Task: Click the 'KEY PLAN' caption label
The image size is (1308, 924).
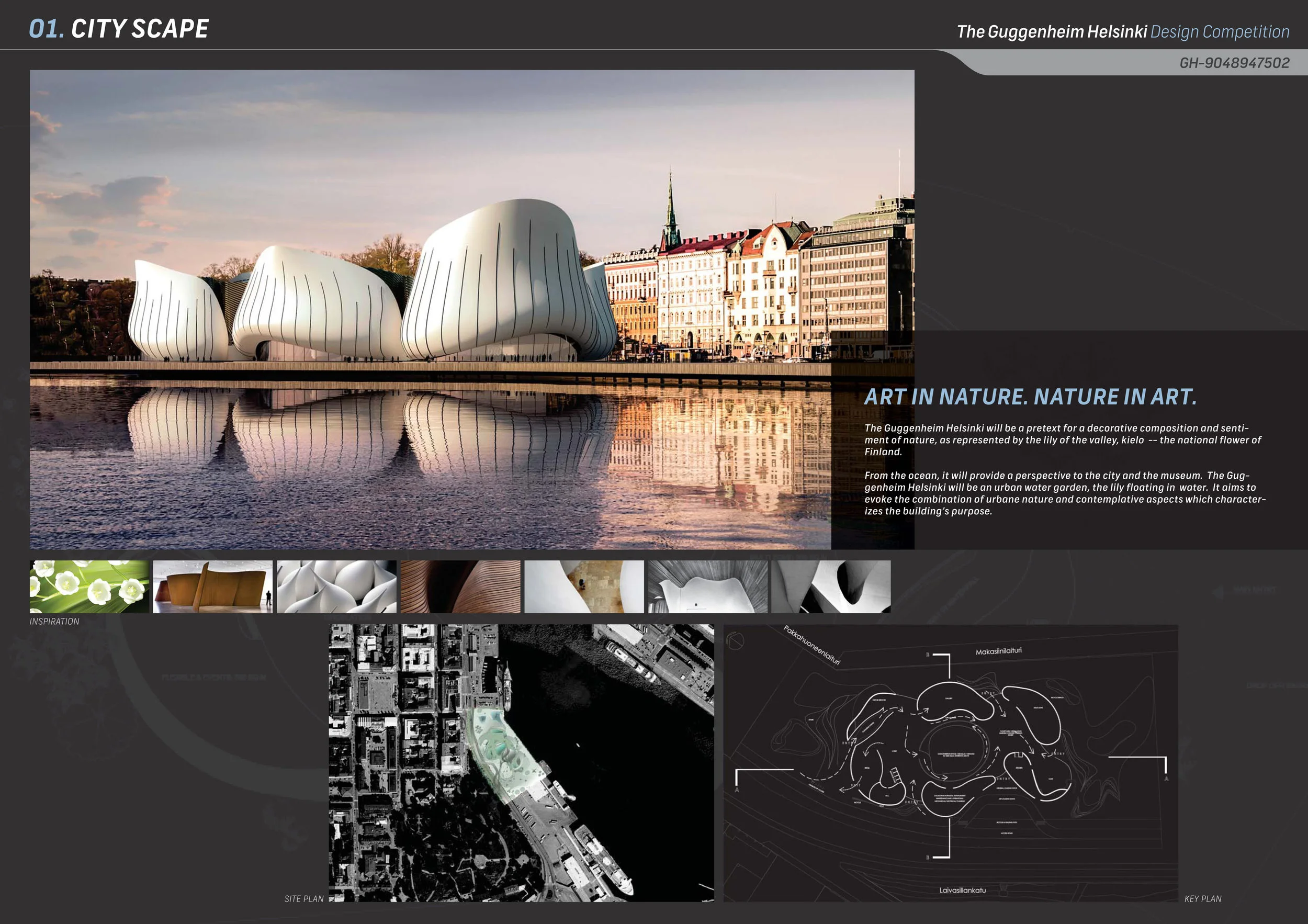Action: click(1203, 898)
